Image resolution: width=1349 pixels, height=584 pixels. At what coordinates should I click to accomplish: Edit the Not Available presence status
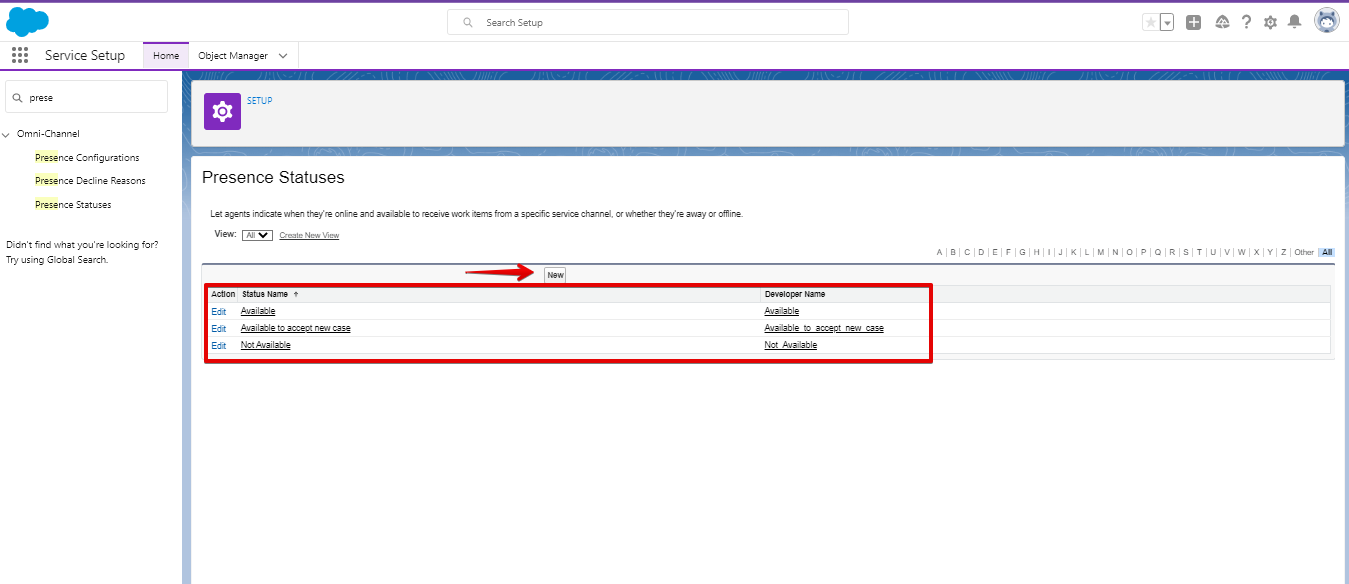pos(218,345)
